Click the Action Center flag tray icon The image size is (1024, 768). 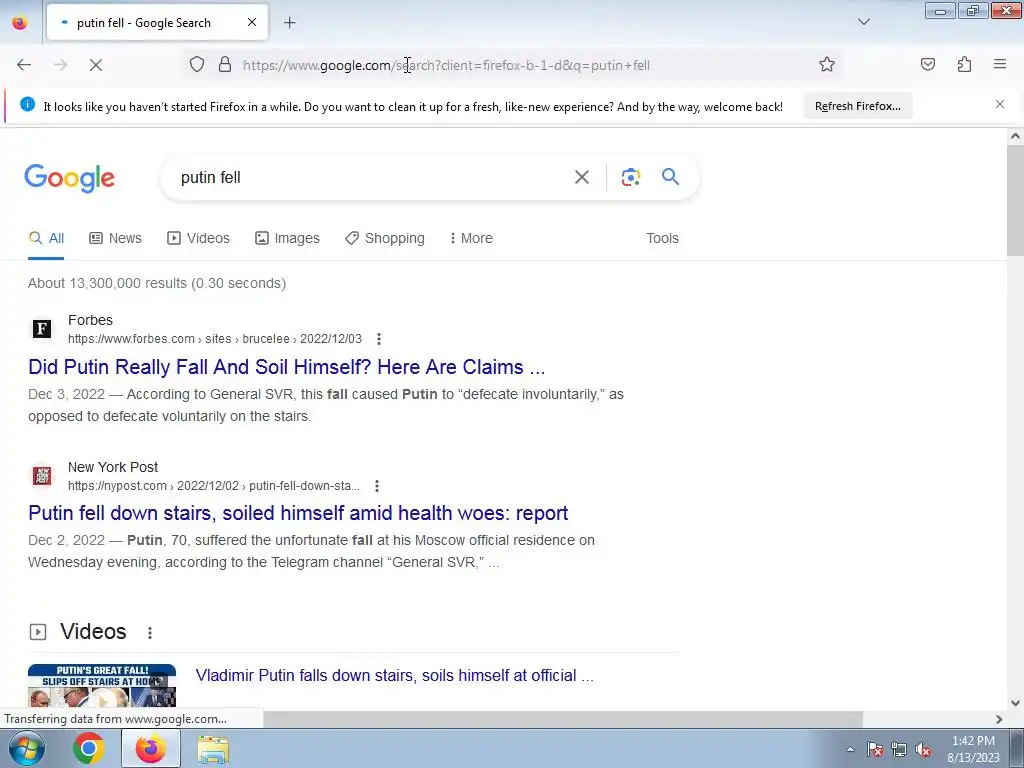click(875, 750)
